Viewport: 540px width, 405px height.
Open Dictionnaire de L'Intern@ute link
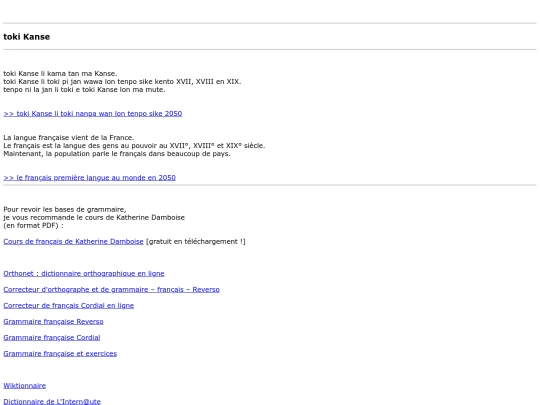coord(52,401)
